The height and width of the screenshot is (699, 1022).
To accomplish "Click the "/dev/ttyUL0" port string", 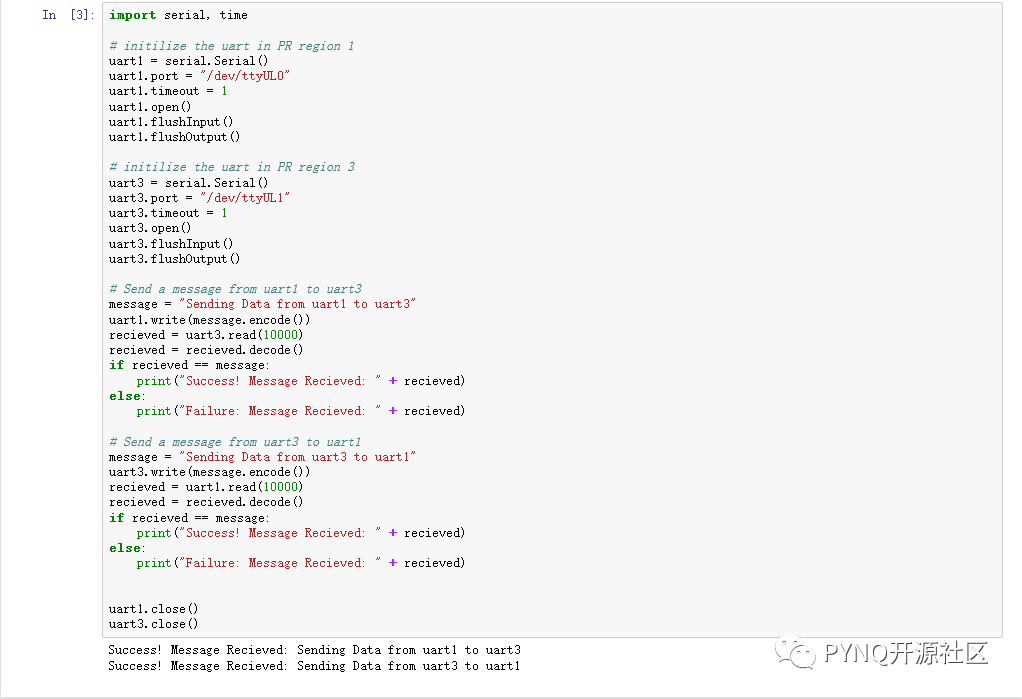I will coord(244,76).
